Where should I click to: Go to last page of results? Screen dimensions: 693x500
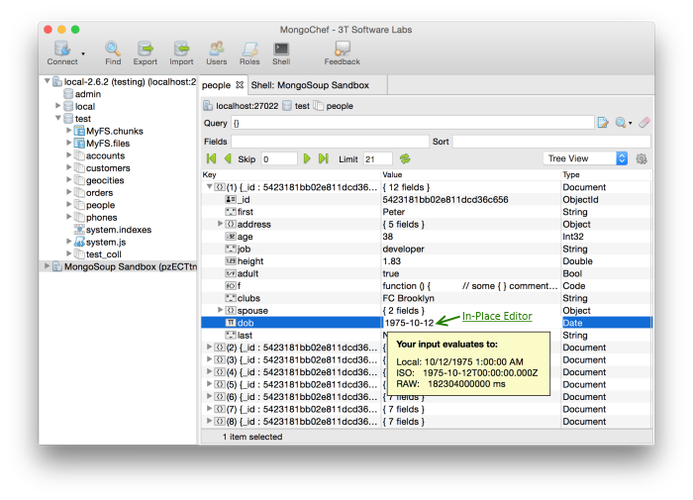pos(324,158)
